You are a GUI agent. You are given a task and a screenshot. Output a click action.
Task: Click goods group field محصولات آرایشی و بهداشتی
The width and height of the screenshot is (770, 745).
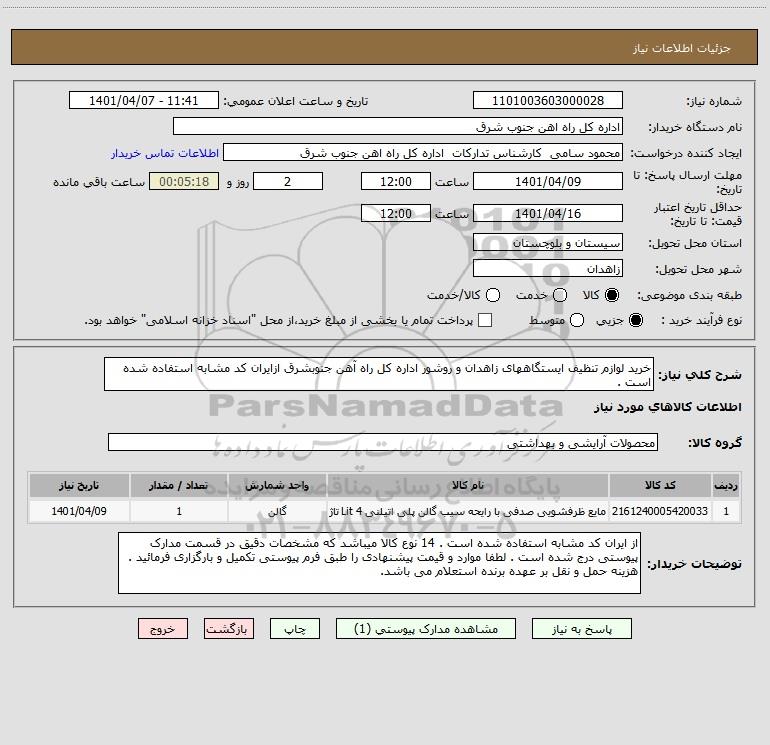coord(383,442)
